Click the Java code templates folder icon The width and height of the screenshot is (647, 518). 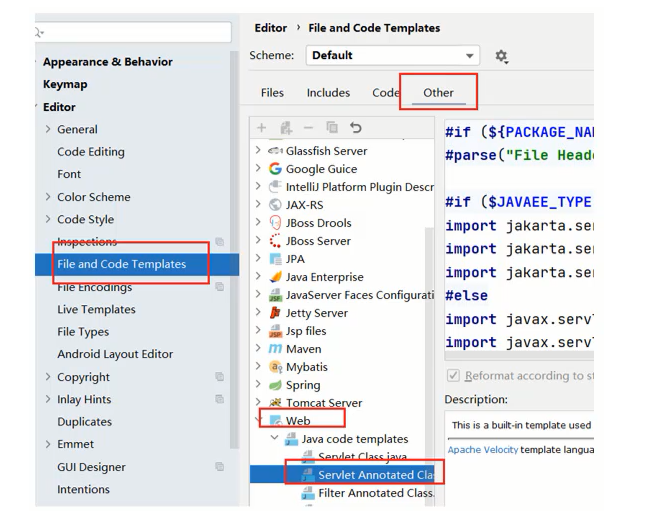(x=291, y=439)
